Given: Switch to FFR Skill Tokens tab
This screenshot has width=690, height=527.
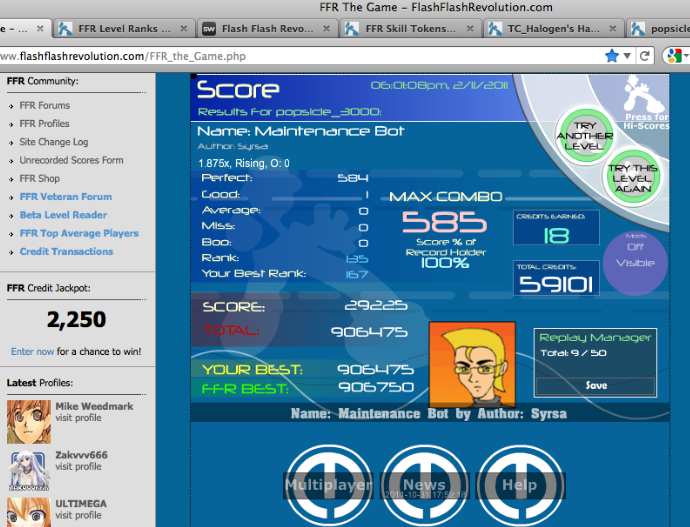Looking at the screenshot, I should (410, 29).
